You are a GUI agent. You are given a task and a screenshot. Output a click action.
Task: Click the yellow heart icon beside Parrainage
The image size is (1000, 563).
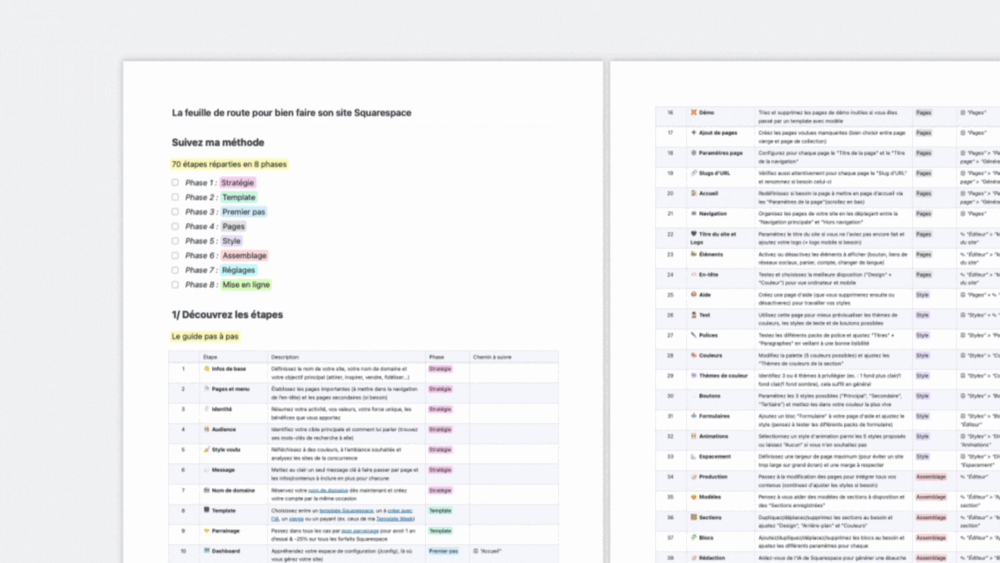(207, 530)
